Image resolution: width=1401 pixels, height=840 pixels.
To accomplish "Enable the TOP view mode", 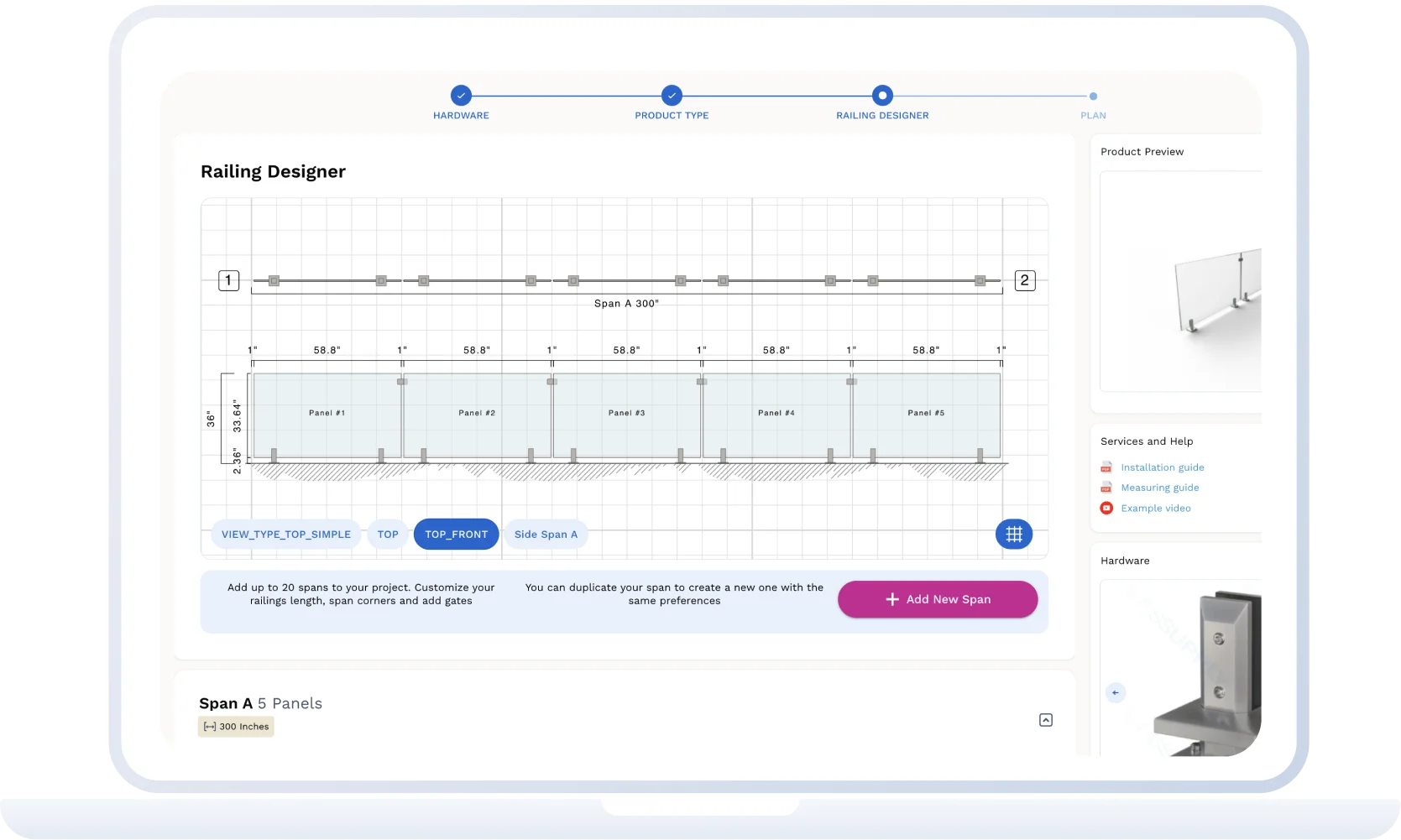I will click(x=387, y=534).
